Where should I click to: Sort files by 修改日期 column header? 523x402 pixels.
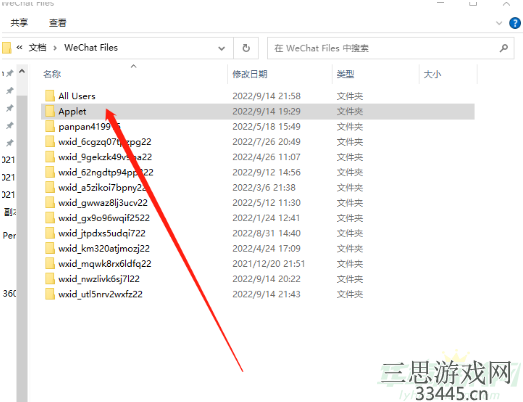click(x=250, y=74)
